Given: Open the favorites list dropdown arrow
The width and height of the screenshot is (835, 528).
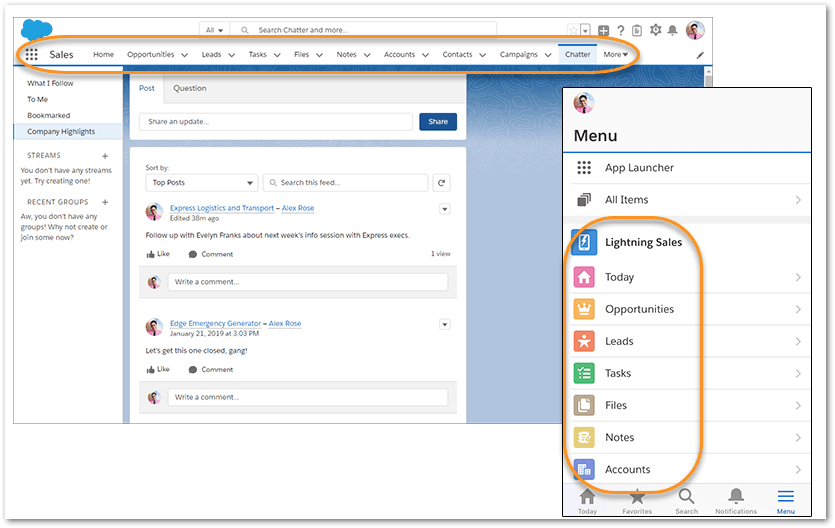Looking at the screenshot, I should [x=585, y=30].
